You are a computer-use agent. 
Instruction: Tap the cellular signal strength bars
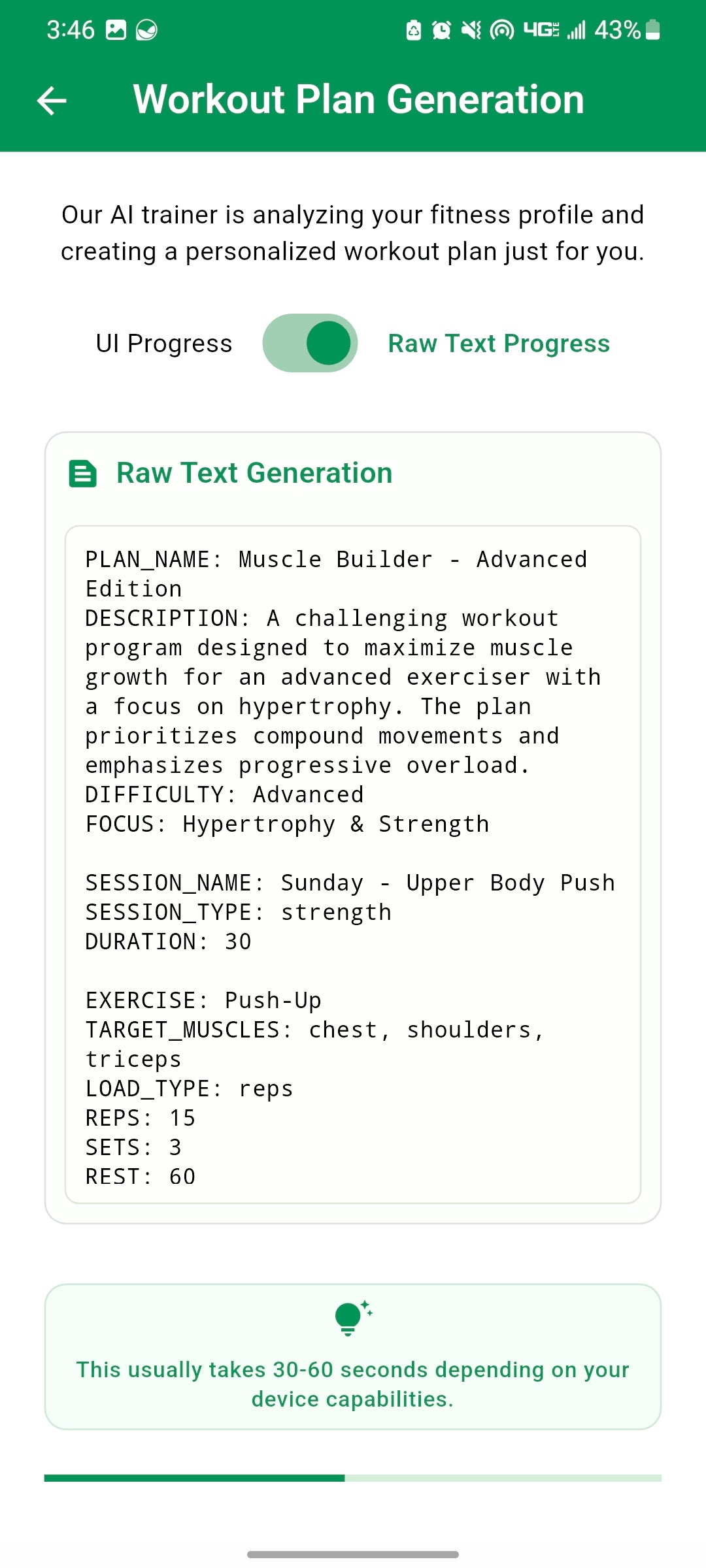click(x=576, y=30)
